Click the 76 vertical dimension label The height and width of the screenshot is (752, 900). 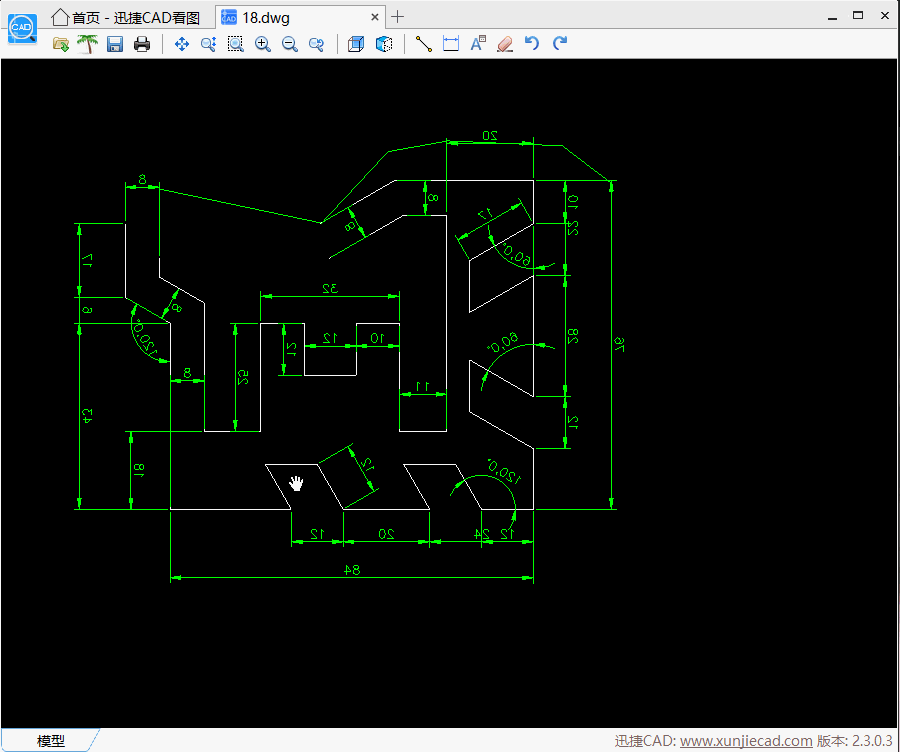(619, 344)
